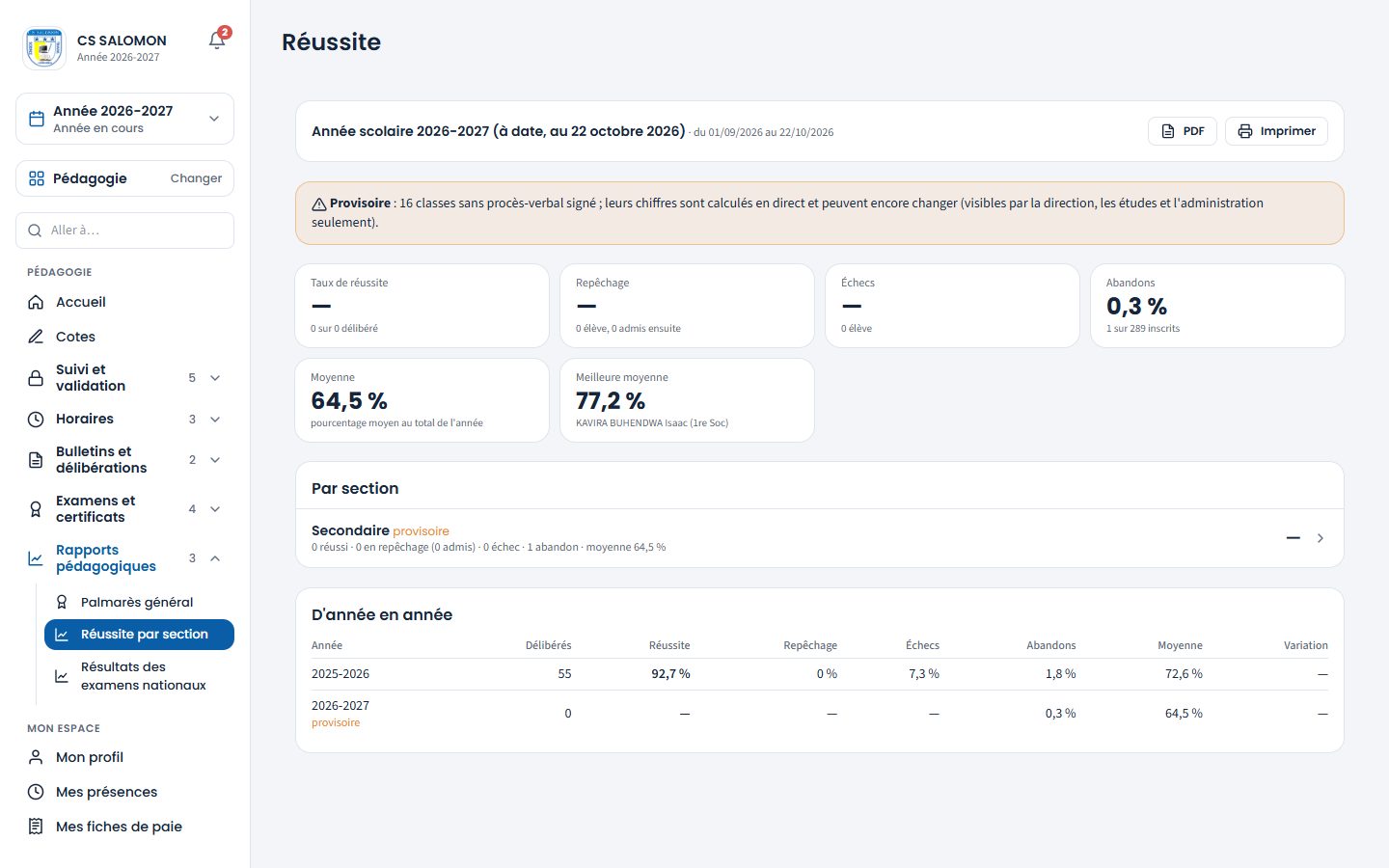Click the Examens et certificats award icon
Screen dimensions: 1389x868
click(x=36, y=509)
